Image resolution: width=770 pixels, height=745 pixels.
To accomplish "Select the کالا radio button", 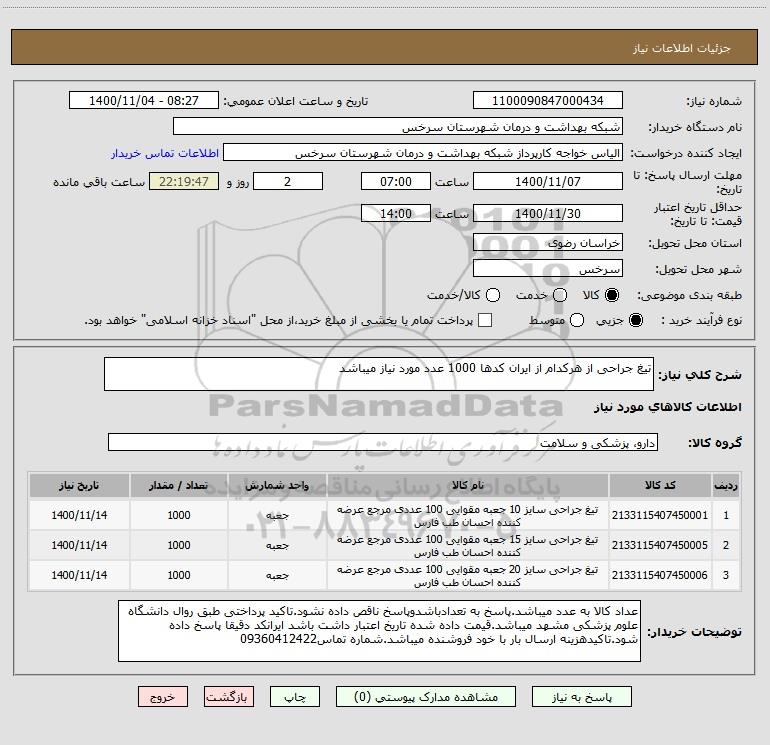I will coord(612,295).
